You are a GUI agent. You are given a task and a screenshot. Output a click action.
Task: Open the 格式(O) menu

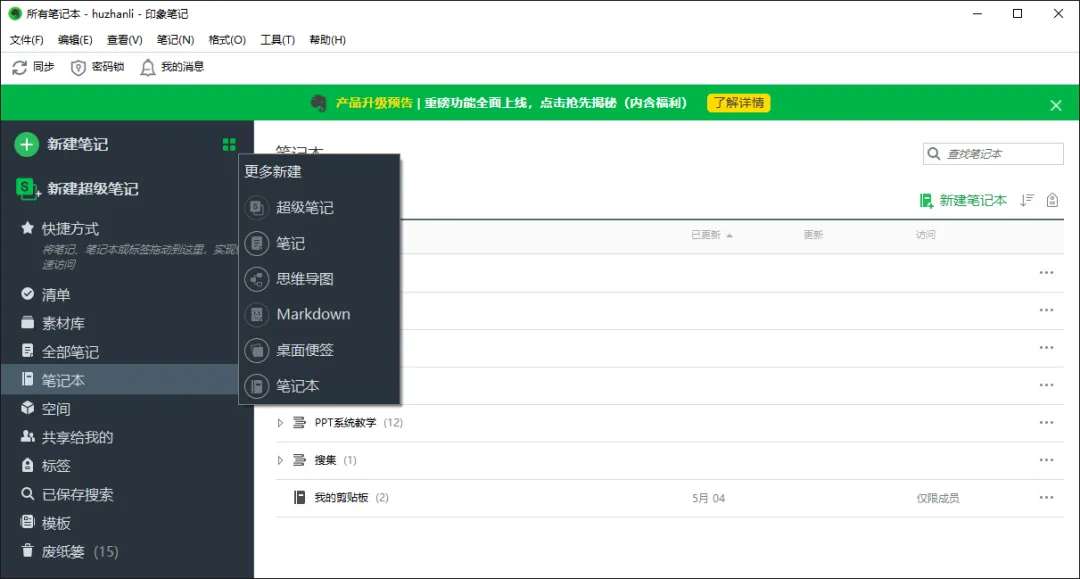(227, 40)
